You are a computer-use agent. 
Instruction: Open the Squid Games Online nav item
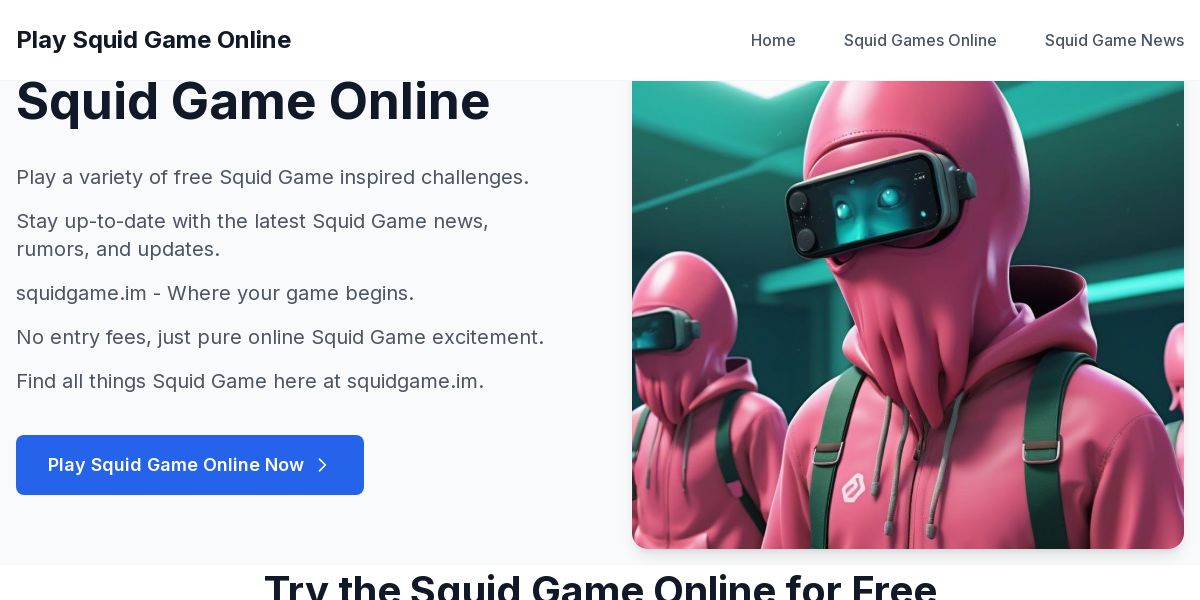920,40
